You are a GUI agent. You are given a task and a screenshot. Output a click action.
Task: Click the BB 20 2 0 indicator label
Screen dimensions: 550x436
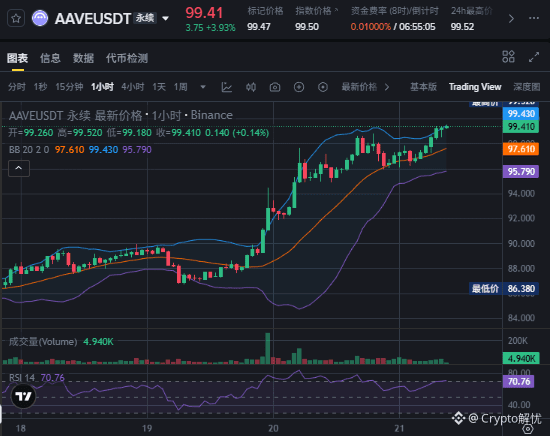coord(29,150)
